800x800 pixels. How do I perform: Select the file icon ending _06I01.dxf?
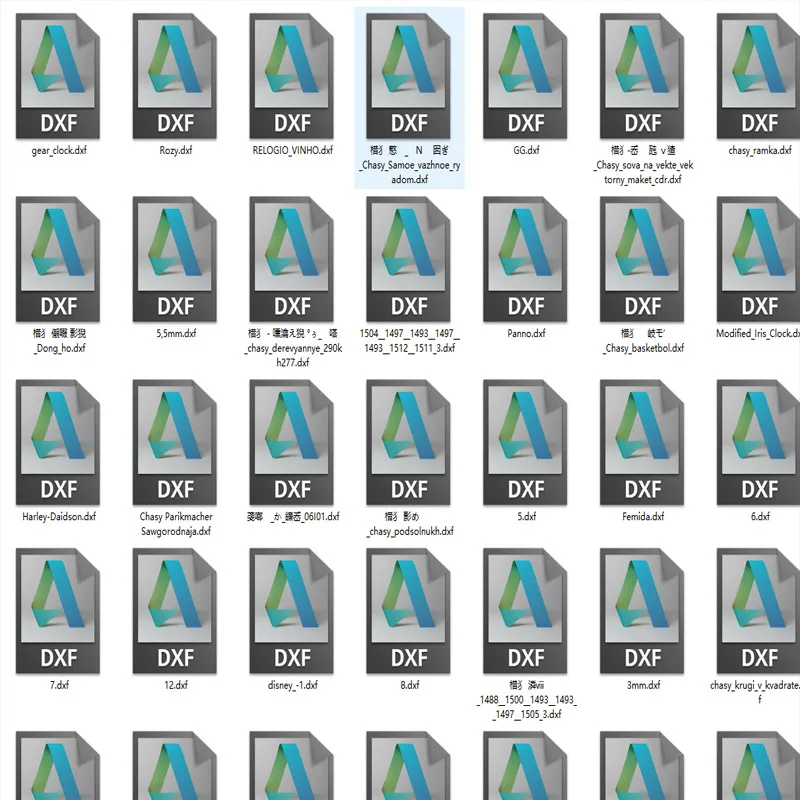[x=291, y=442]
